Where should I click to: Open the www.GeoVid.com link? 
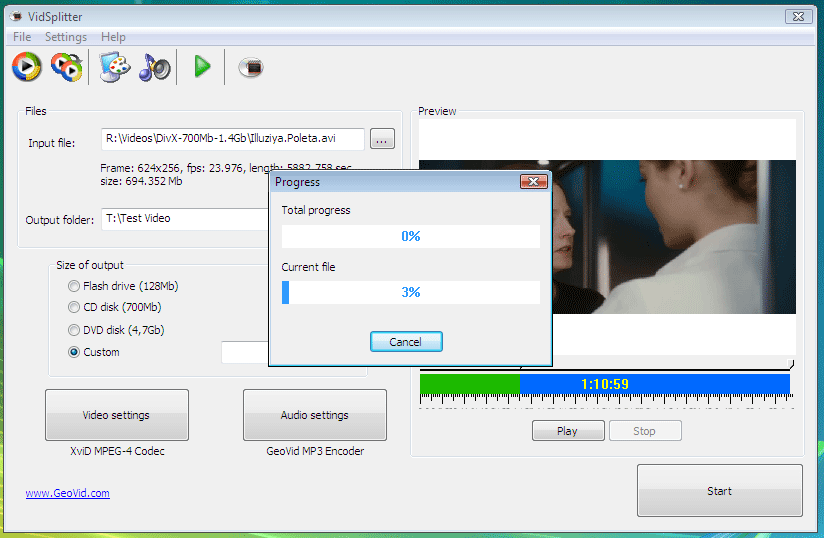[x=68, y=493]
